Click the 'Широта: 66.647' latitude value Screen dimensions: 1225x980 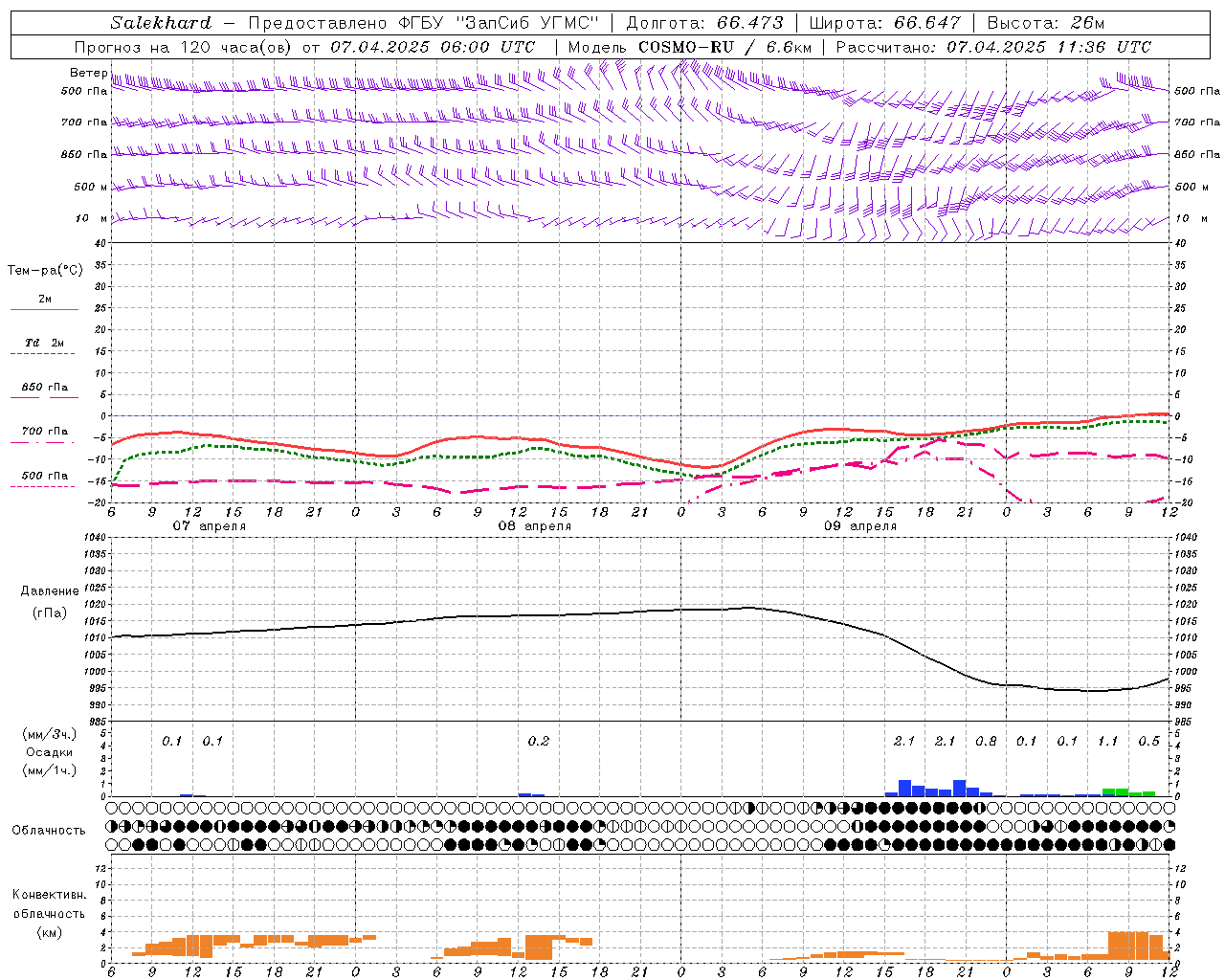884,23
